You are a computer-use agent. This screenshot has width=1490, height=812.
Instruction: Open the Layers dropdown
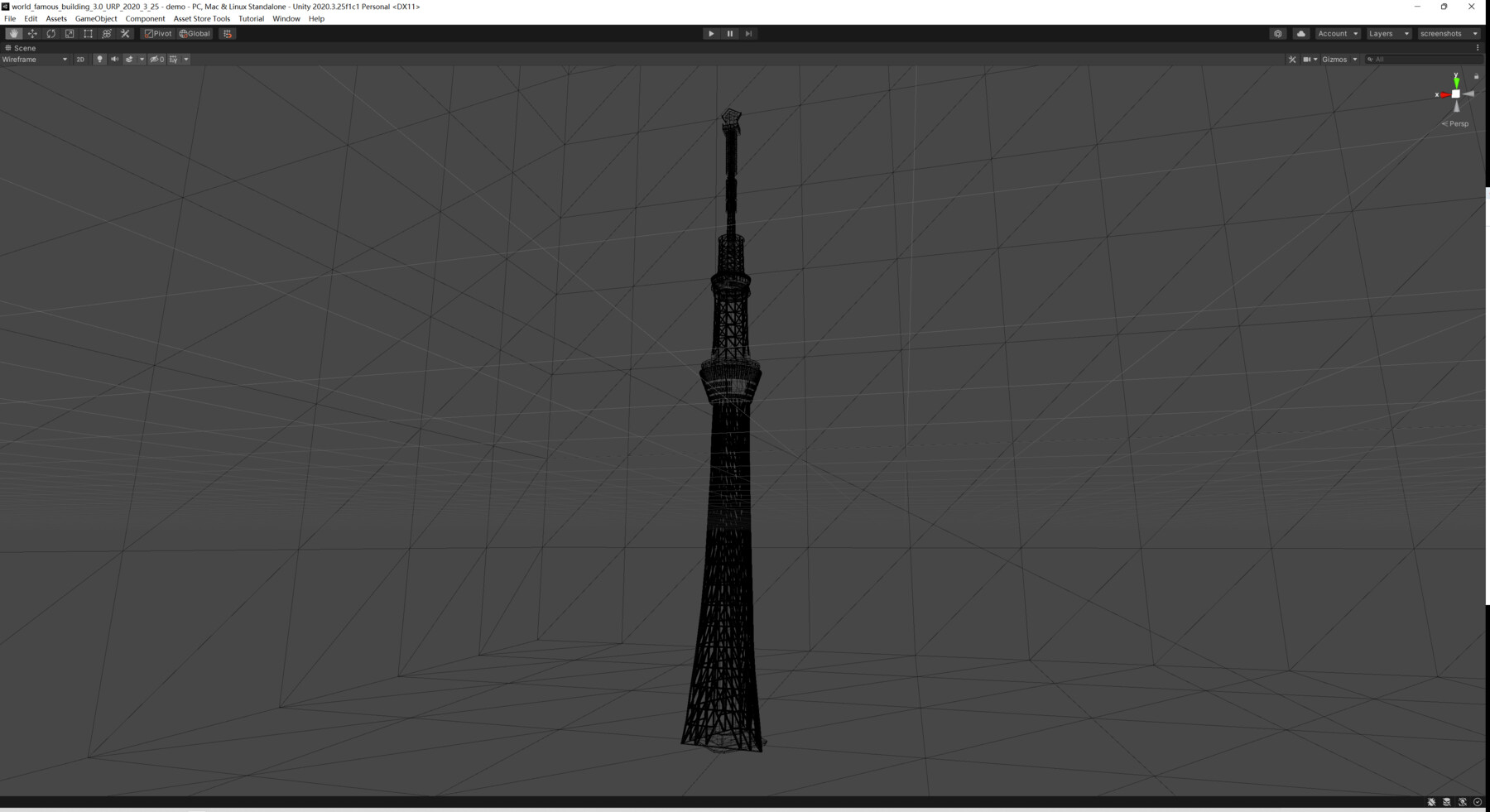[1387, 33]
